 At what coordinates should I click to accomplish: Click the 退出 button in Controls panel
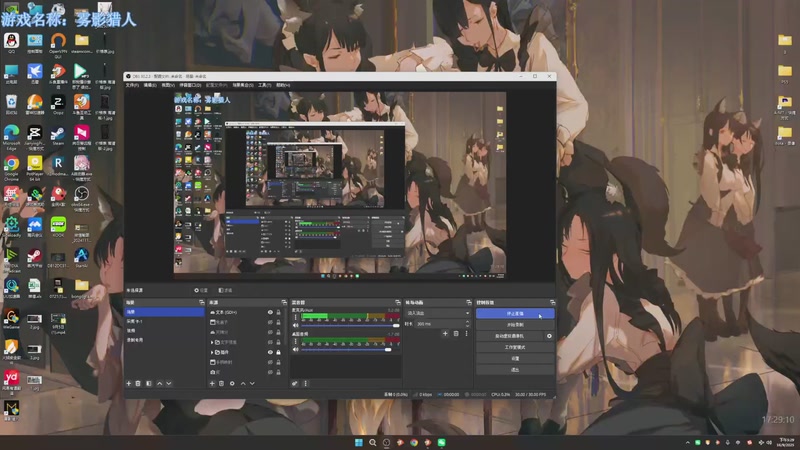(x=515, y=369)
